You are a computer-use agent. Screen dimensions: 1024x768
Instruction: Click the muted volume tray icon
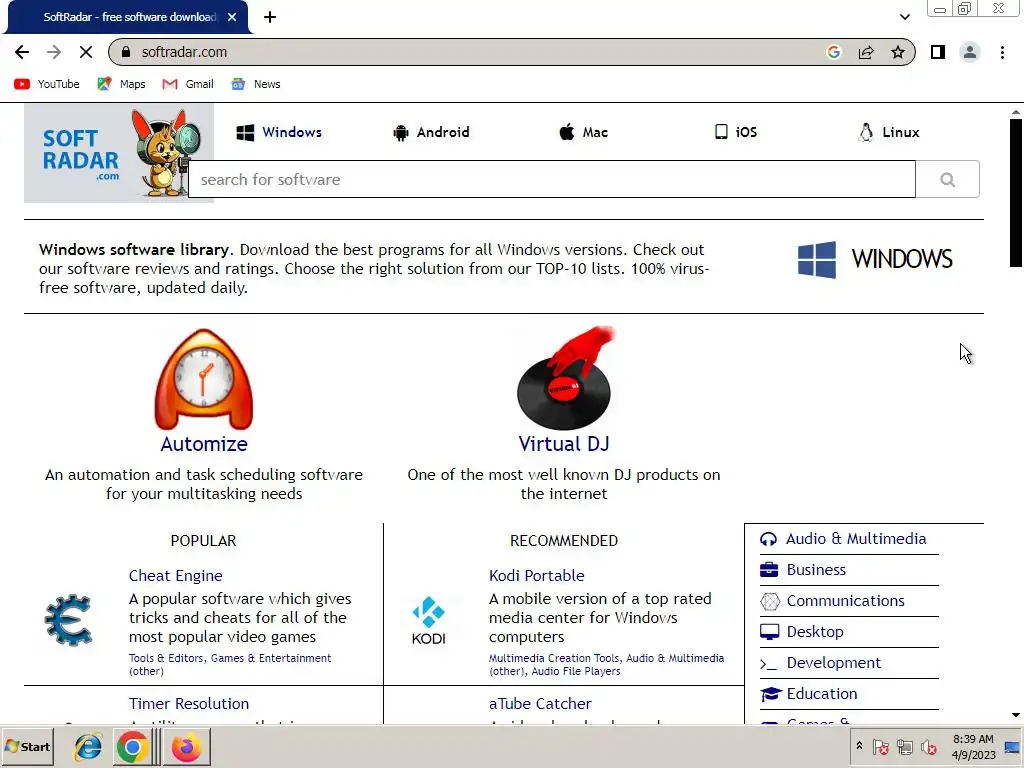pos(929,747)
